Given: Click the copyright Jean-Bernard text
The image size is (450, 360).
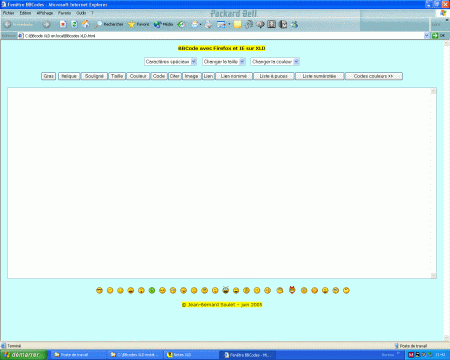Looking at the screenshot, I should point(222,305).
